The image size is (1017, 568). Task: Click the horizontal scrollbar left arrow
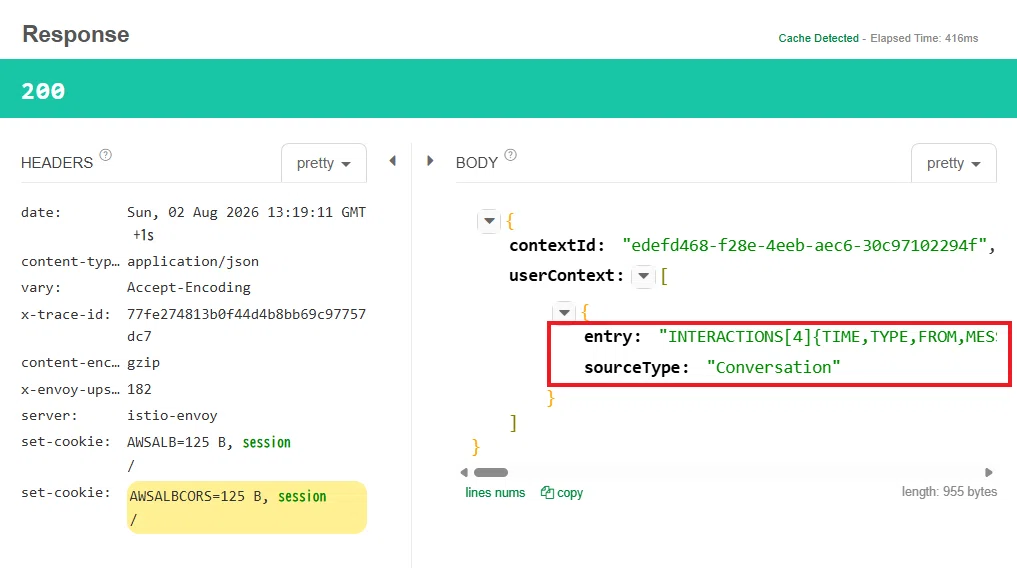(464, 473)
